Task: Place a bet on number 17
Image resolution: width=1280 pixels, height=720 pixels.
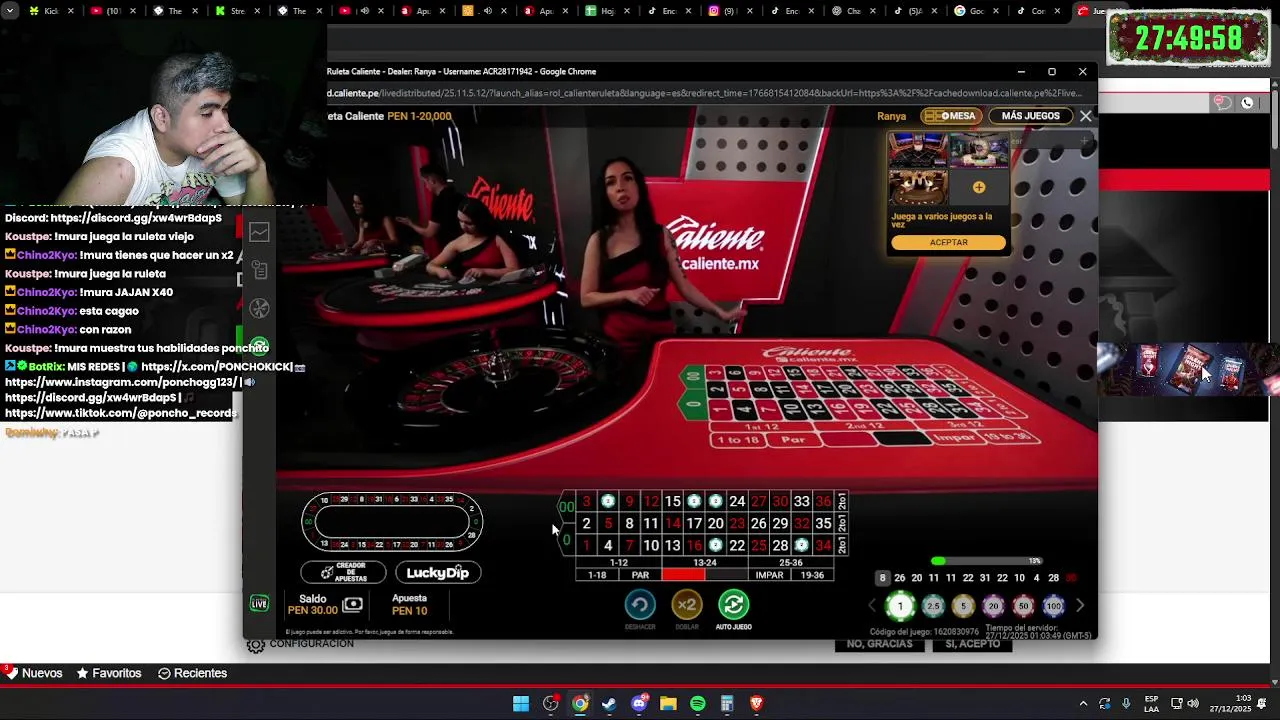Action: 694,523
